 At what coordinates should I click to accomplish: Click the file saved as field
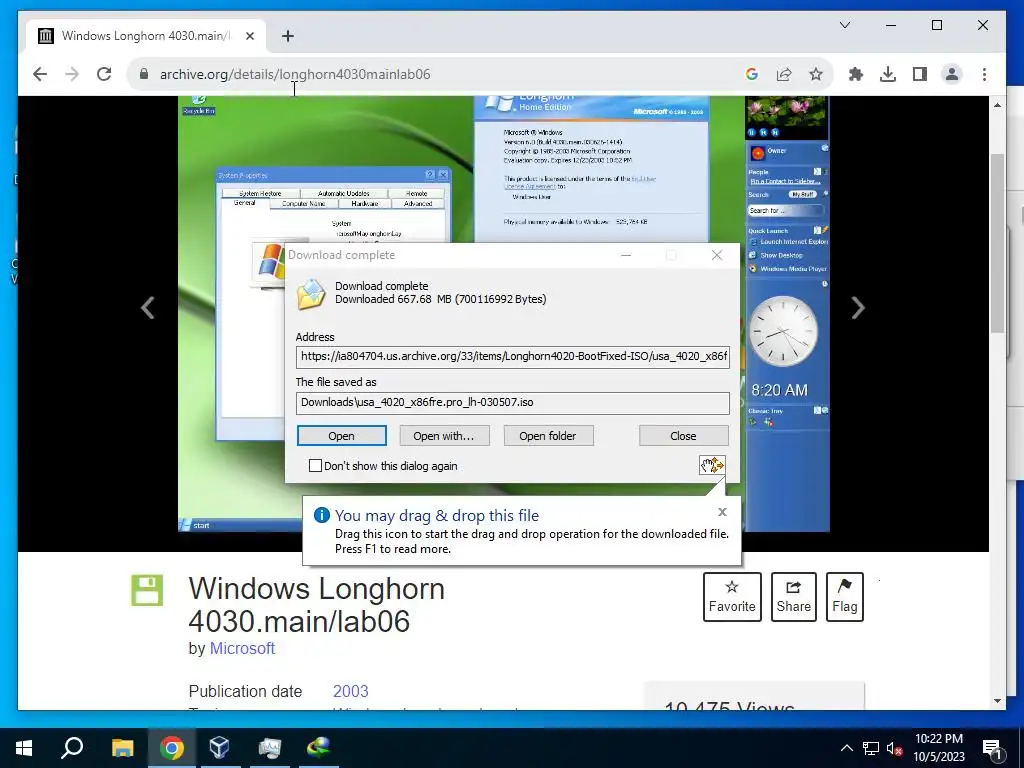click(513, 402)
